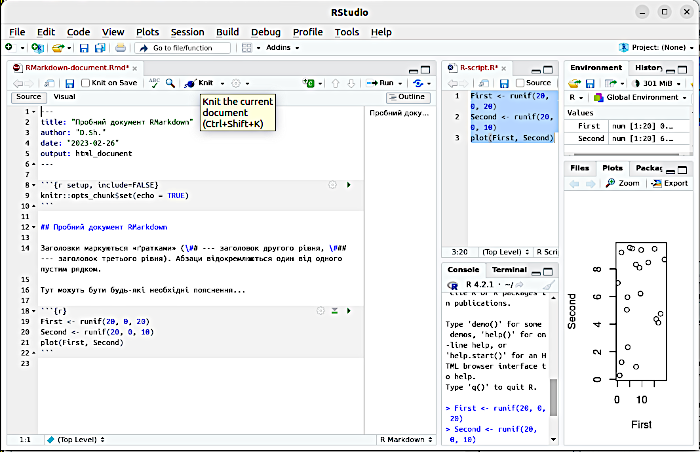Open the Debug menu
This screenshot has width=700, height=452.
[x=266, y=32]
